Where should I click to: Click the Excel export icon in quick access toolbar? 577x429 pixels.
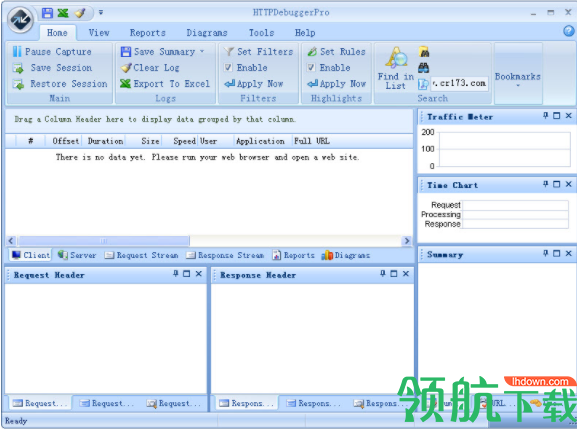point(63,13)
